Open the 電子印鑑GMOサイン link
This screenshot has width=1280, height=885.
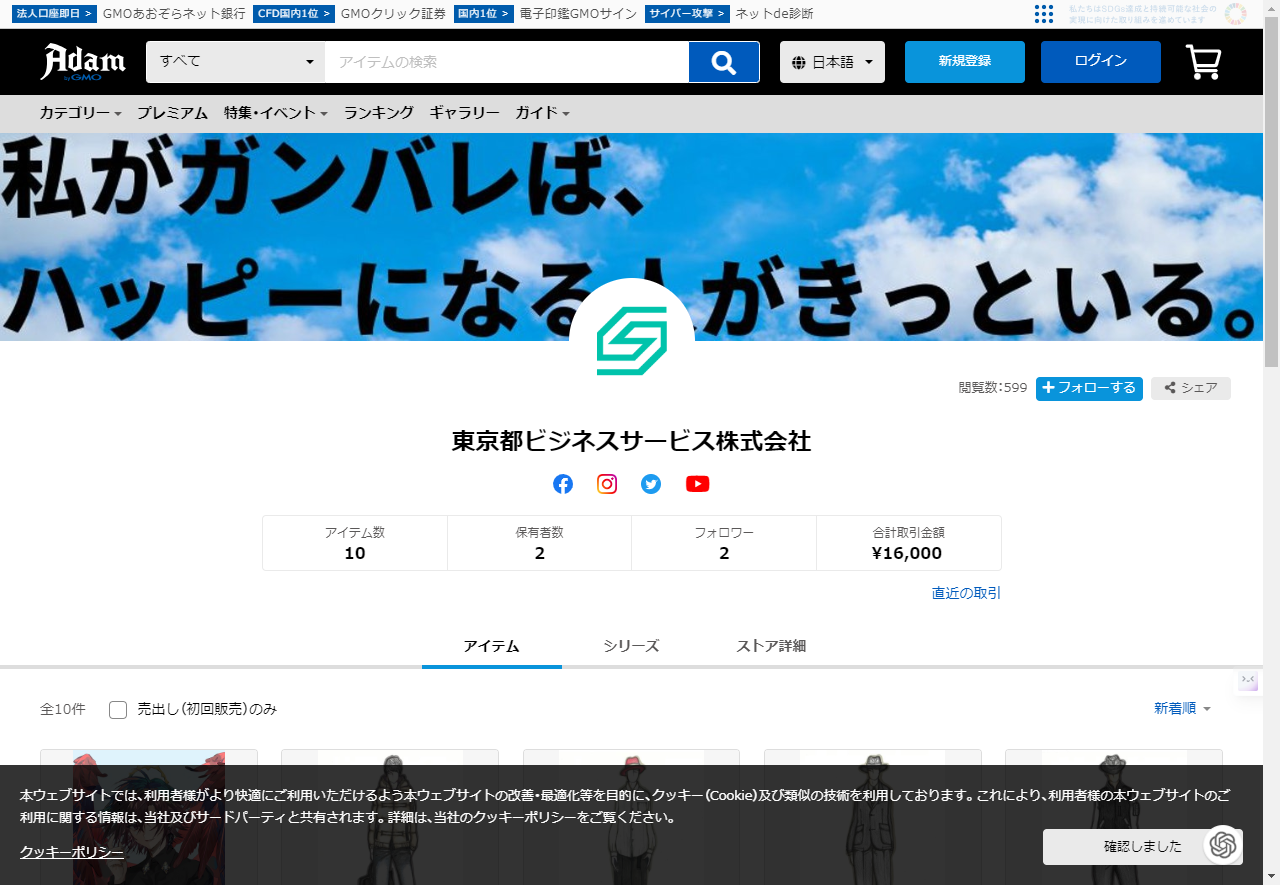pyautogui.click(x=578, y=14)
